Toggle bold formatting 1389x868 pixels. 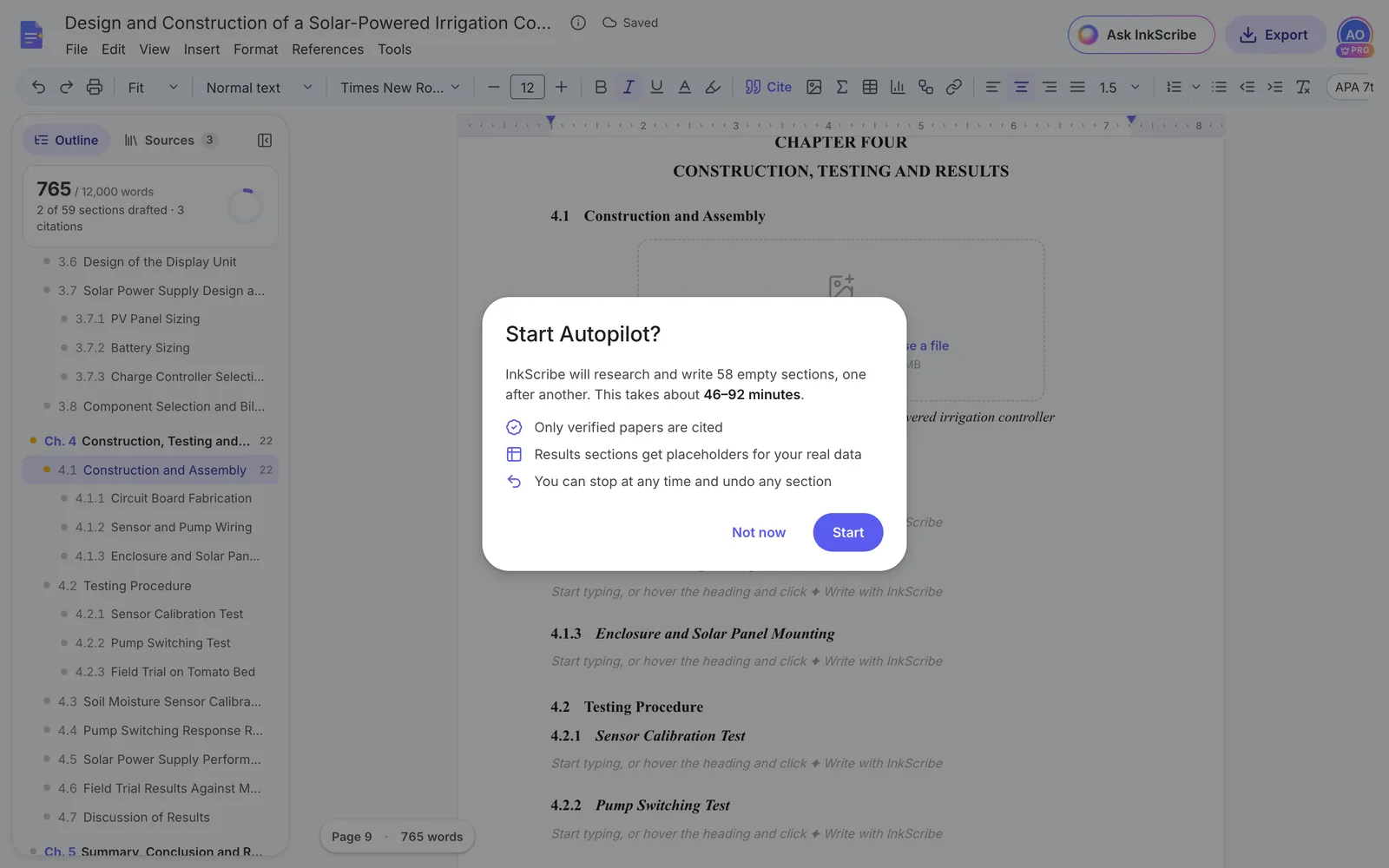point(600,87)
